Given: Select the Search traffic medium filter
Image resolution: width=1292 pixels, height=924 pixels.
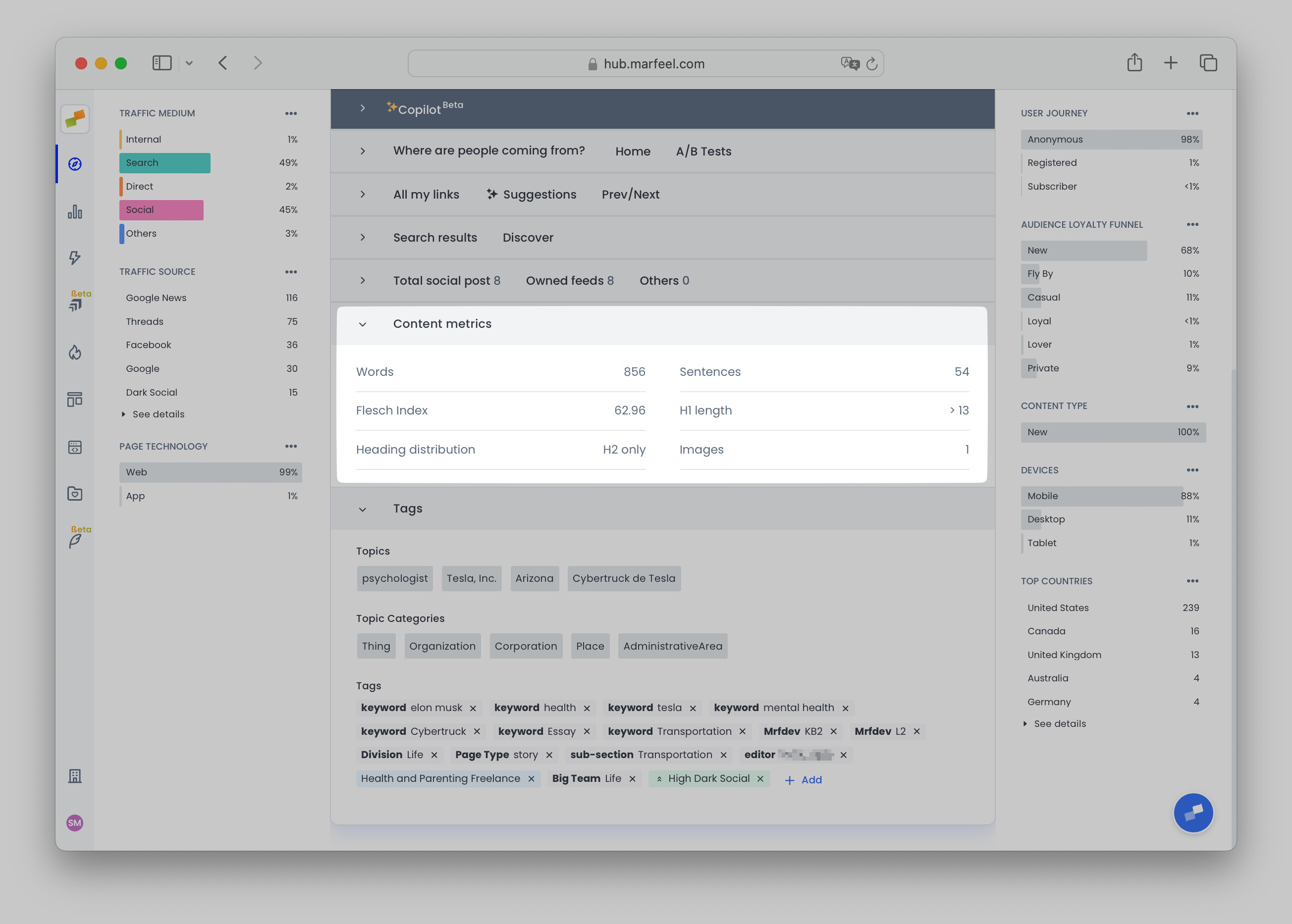Looking at the screenshot, I should tap(164, 163).
